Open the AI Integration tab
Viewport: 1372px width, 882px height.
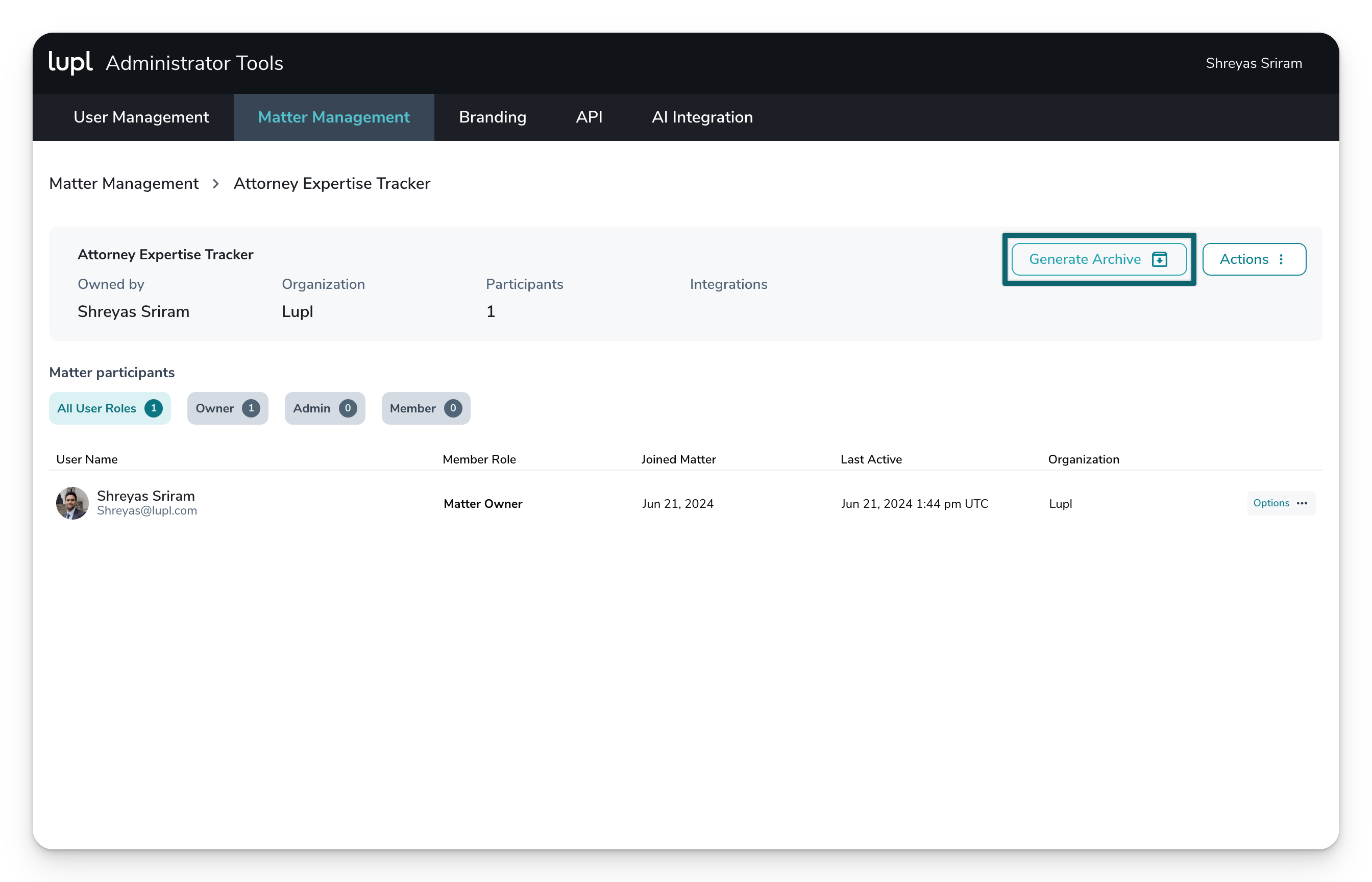702,117
